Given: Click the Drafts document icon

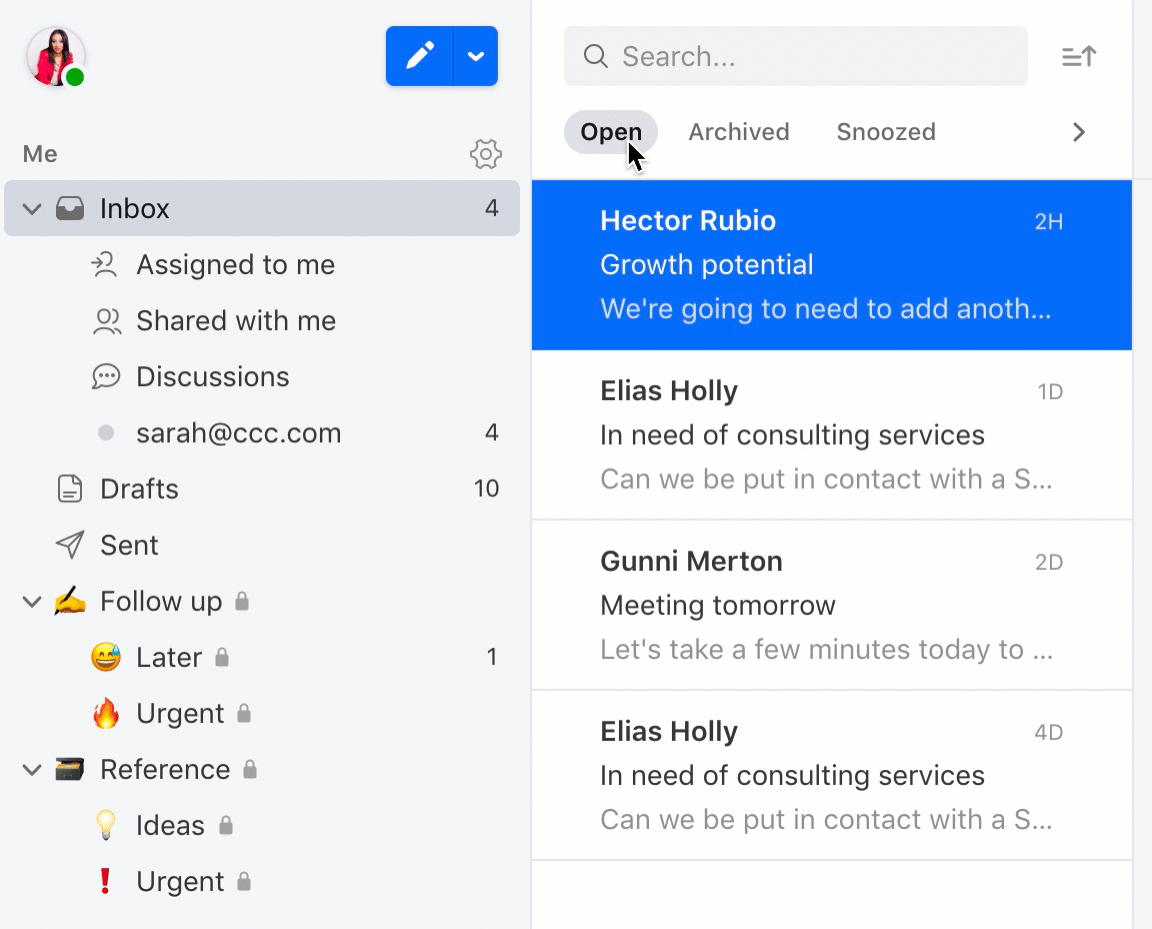Looking at the screenshot, I should [x=70, y=489].
